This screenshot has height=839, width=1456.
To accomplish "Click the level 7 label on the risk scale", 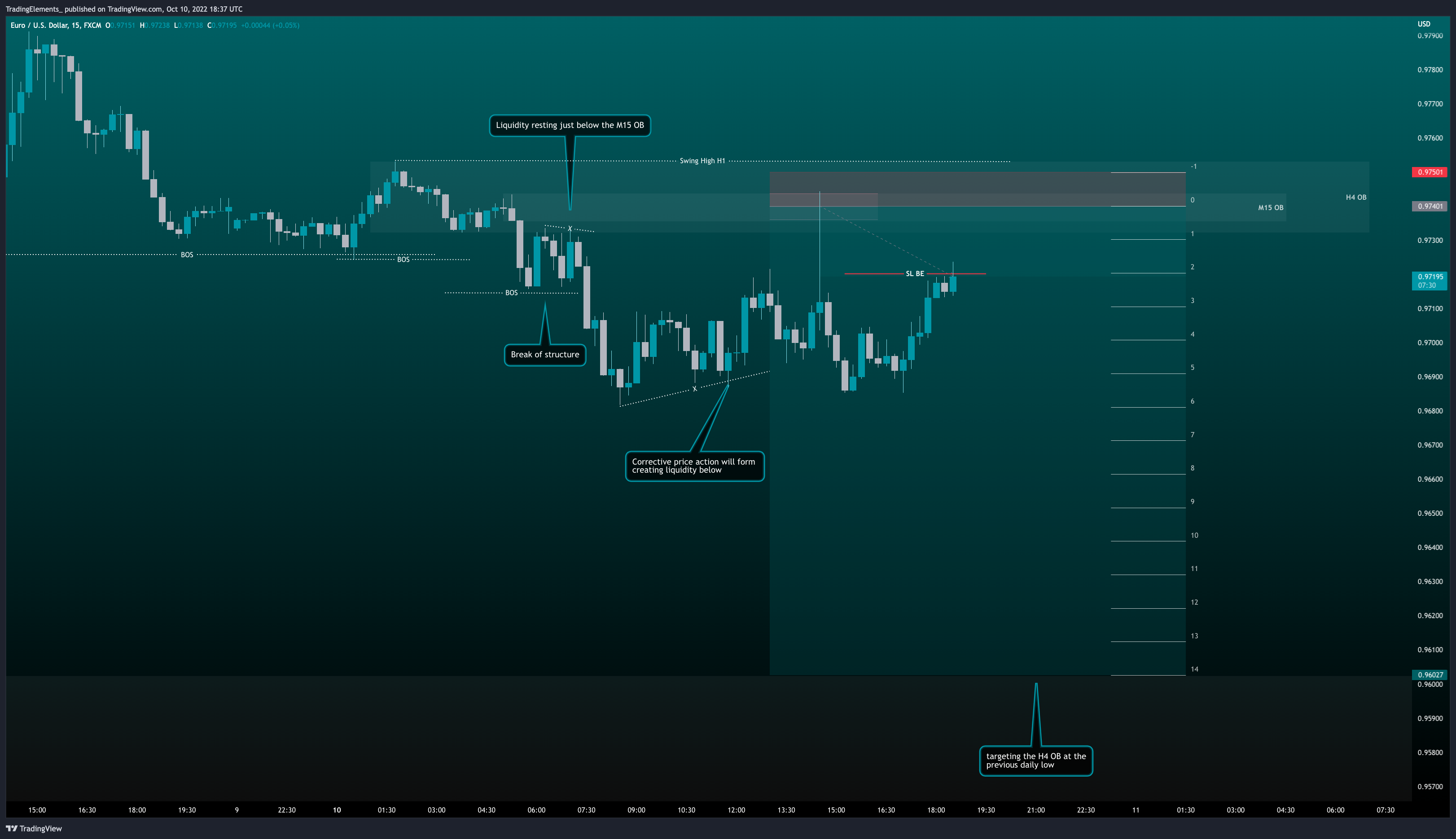I will pyautogui.click(x=1192, y=435).
